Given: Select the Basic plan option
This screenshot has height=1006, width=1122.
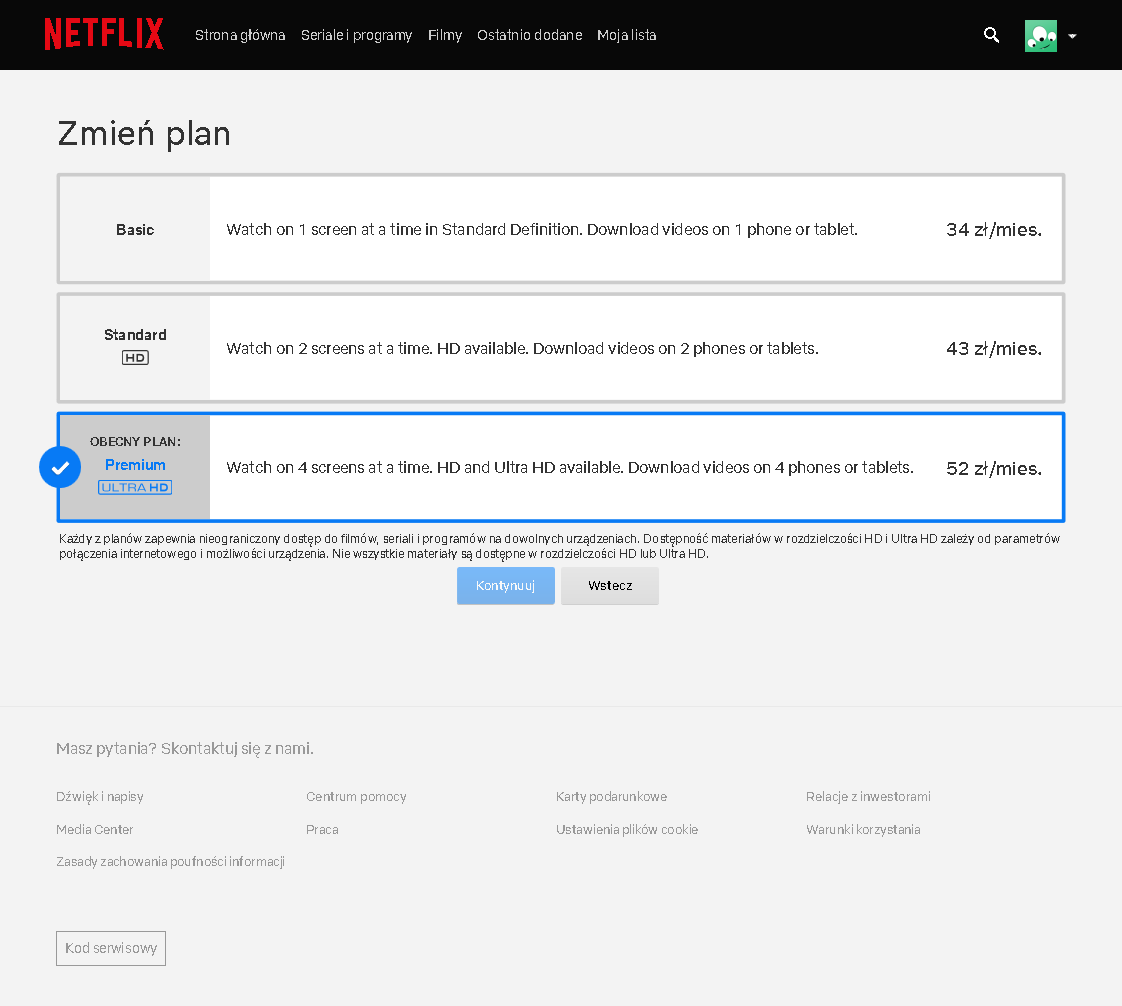Looking at the screenshot, I should [x=560, y=229].
